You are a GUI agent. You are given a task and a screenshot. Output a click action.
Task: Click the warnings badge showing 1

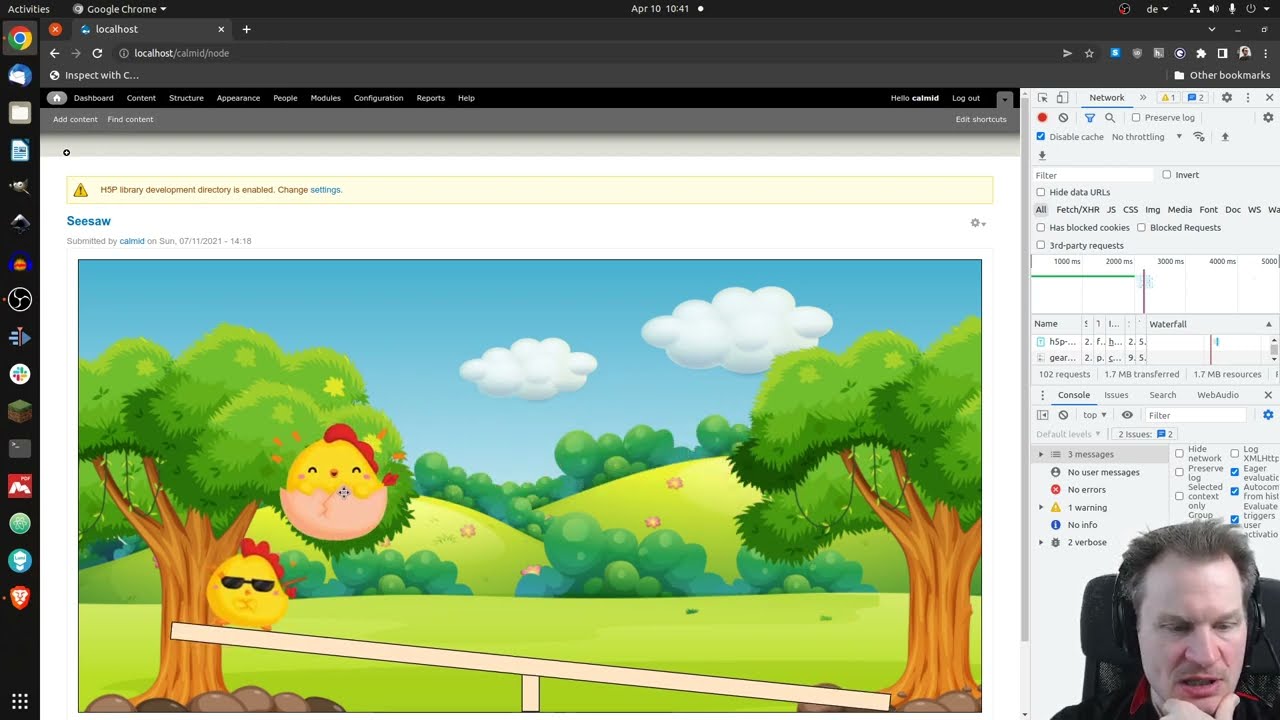(x=1167, y=98)
